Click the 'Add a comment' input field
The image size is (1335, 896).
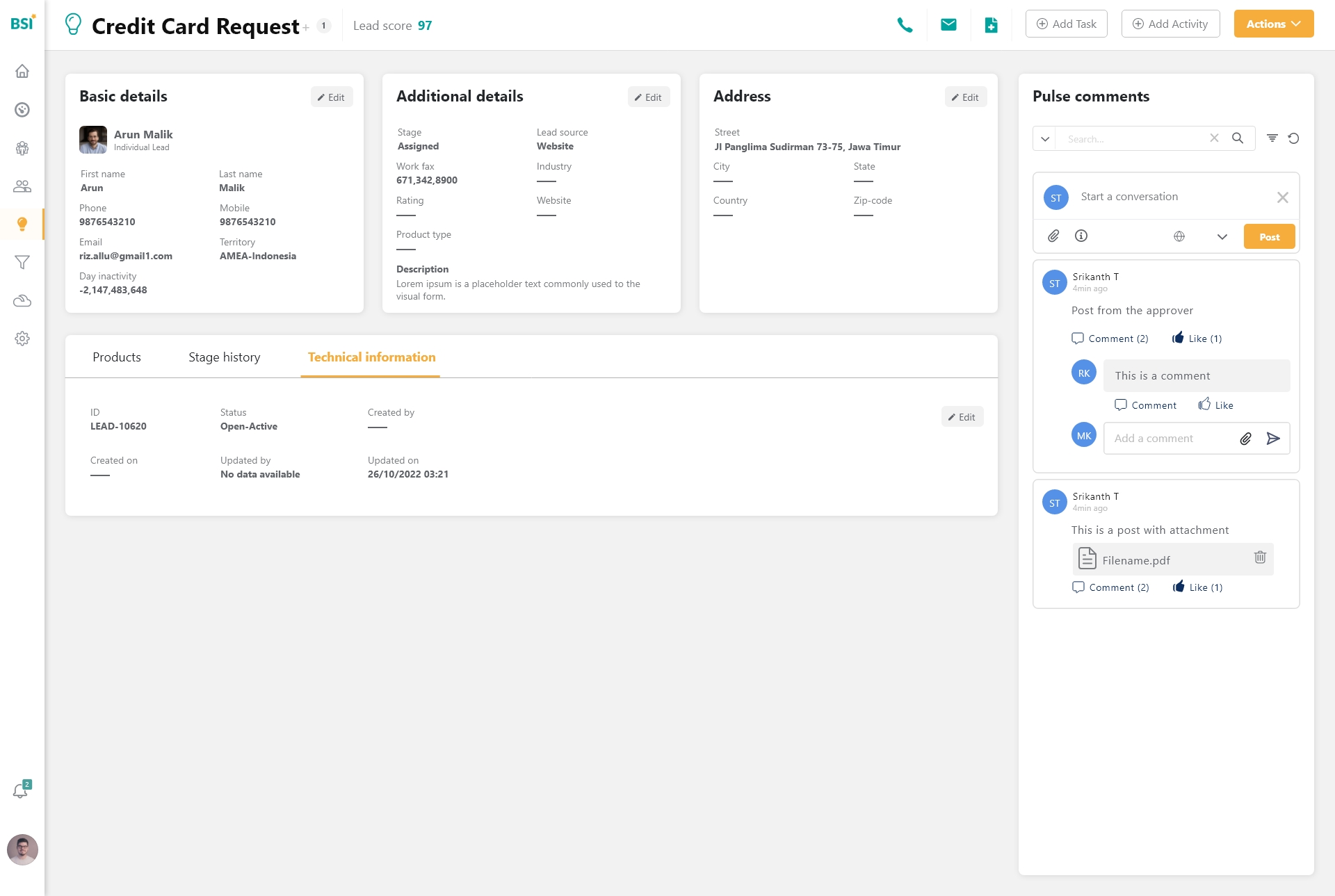1168,439
